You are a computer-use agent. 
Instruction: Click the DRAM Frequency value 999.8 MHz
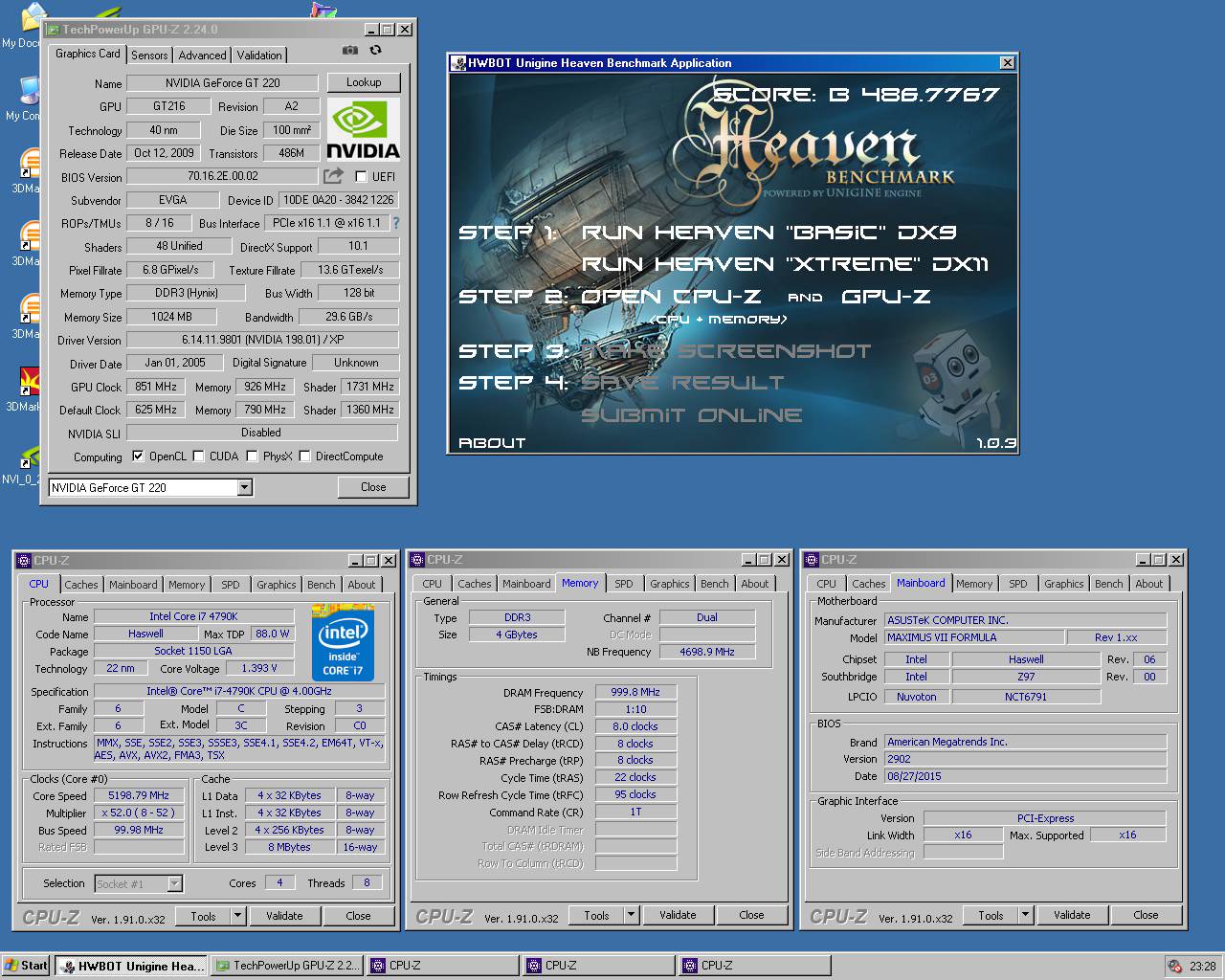[635, 692]
